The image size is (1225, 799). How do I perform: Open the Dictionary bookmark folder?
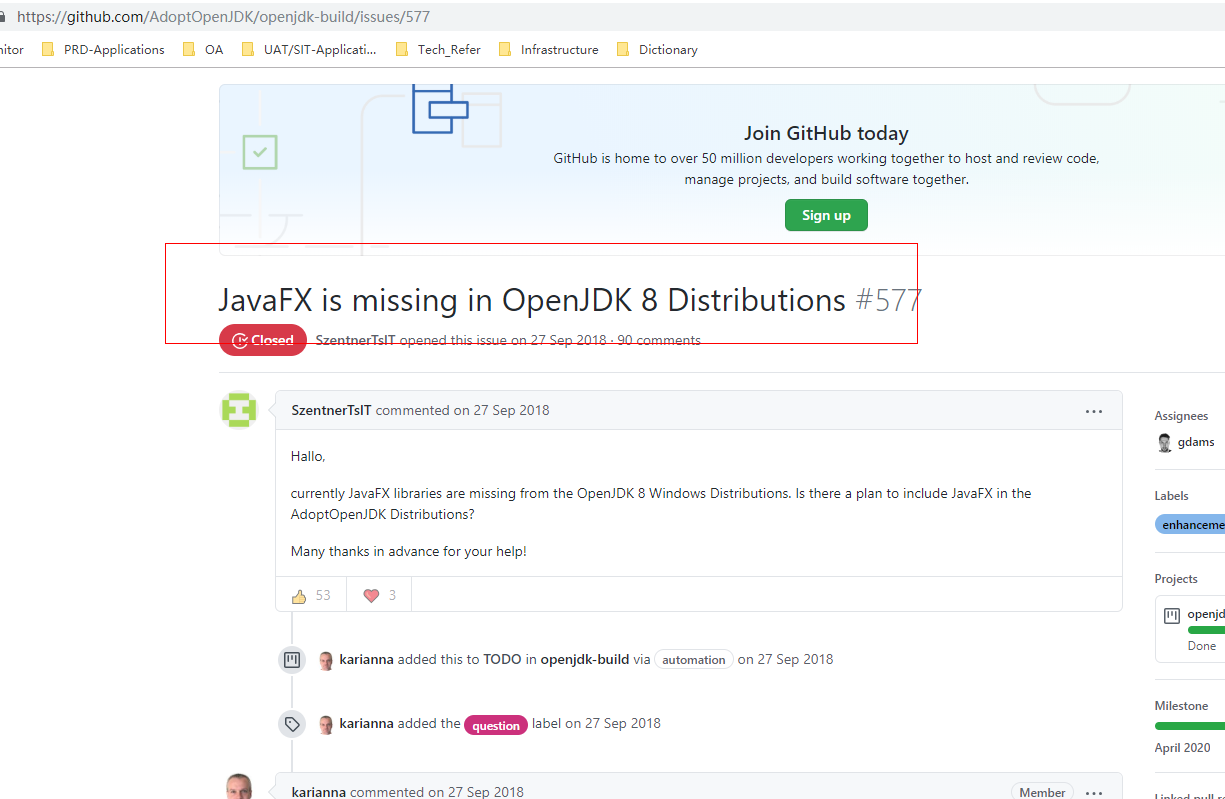[657, 49]
